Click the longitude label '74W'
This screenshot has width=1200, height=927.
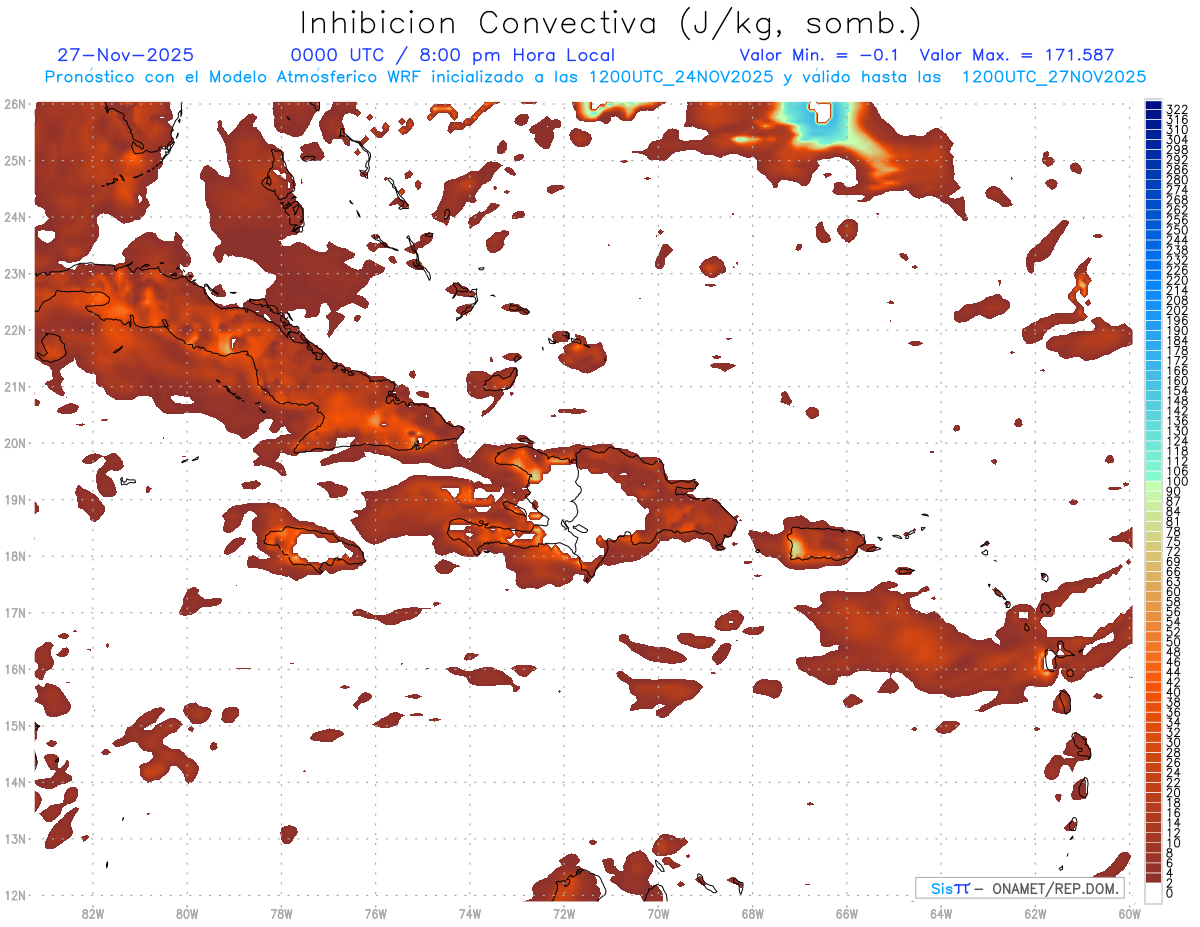470,912
